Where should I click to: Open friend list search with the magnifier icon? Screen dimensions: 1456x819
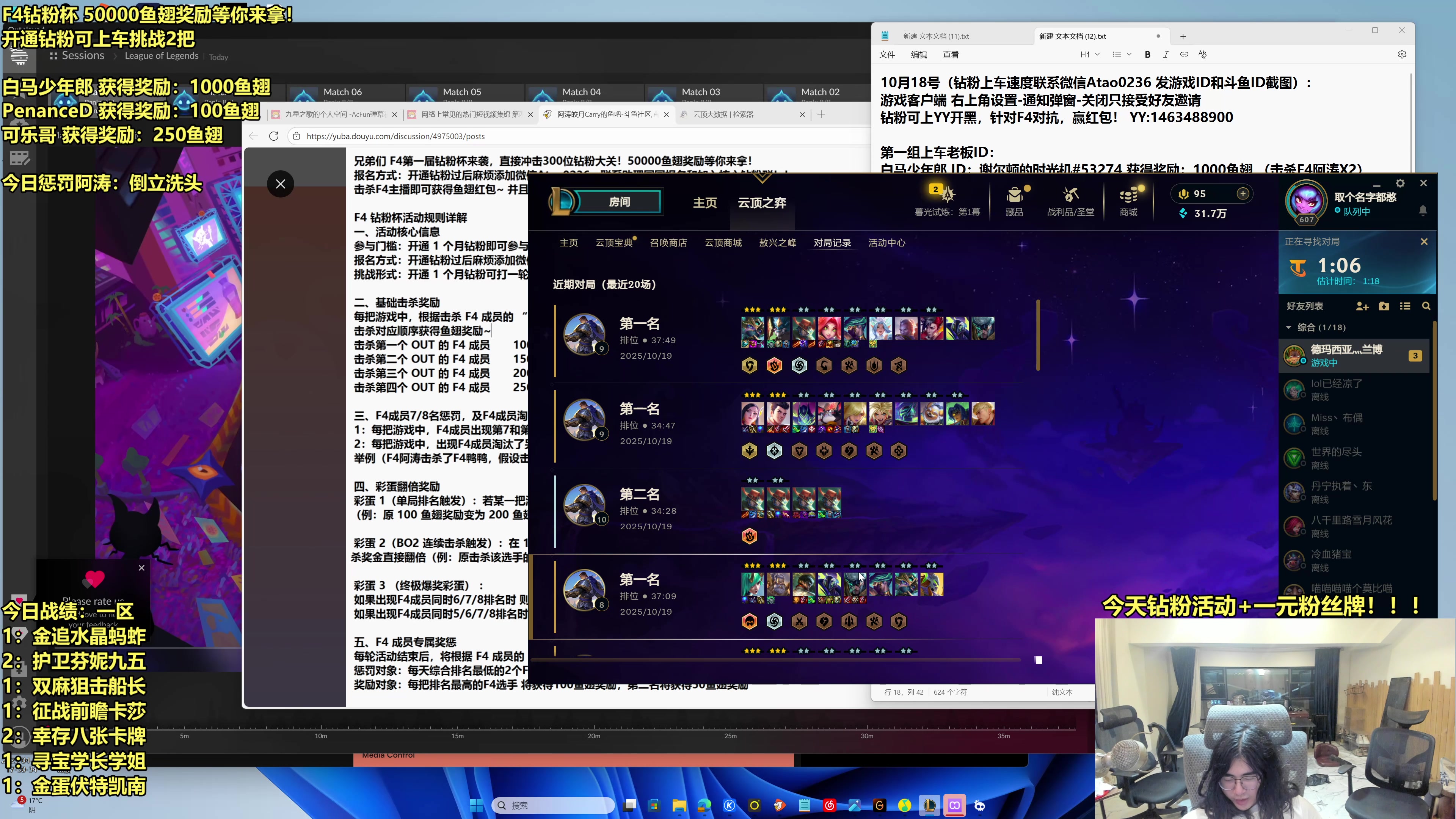(1426, 306)
